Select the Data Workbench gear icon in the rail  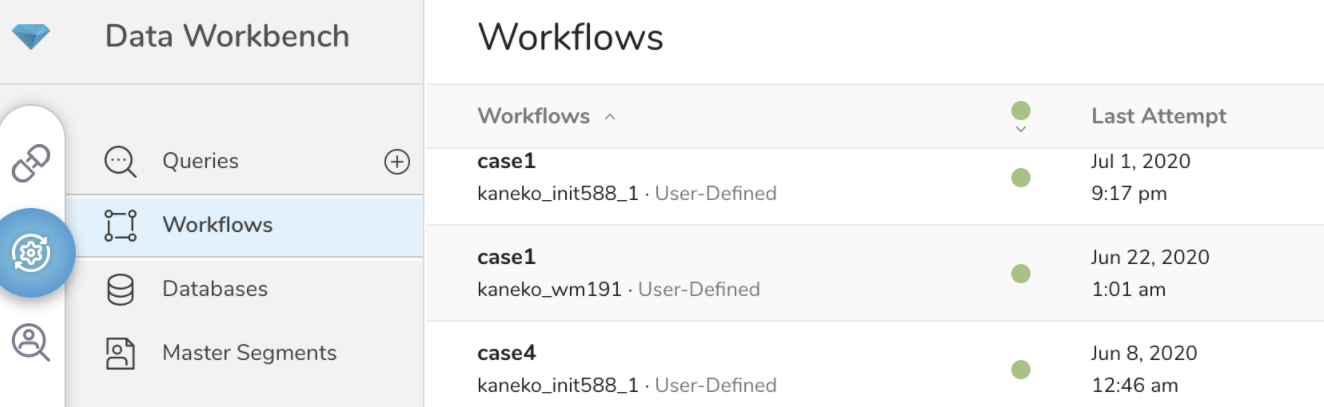click(31, 253)
